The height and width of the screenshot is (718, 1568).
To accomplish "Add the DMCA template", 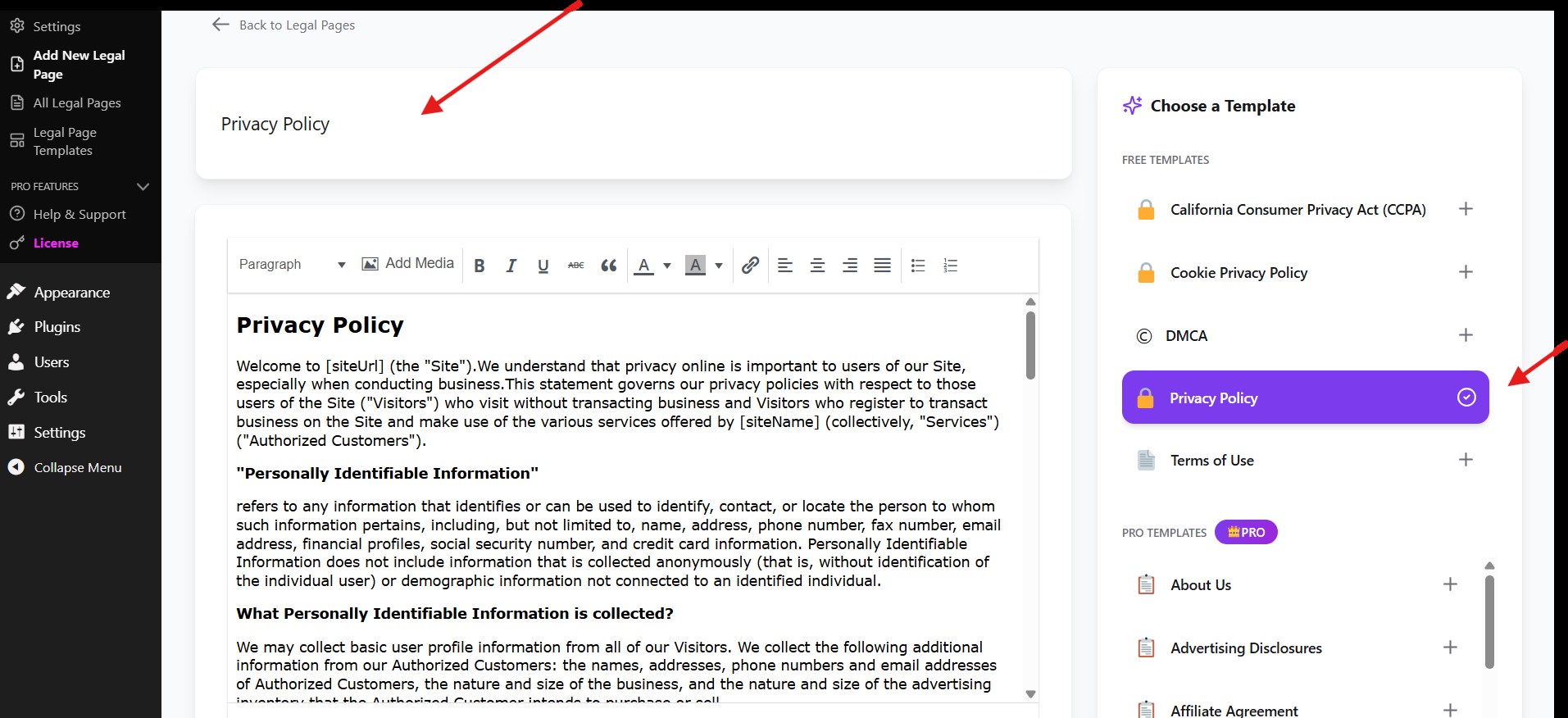I will [1466, 335].
